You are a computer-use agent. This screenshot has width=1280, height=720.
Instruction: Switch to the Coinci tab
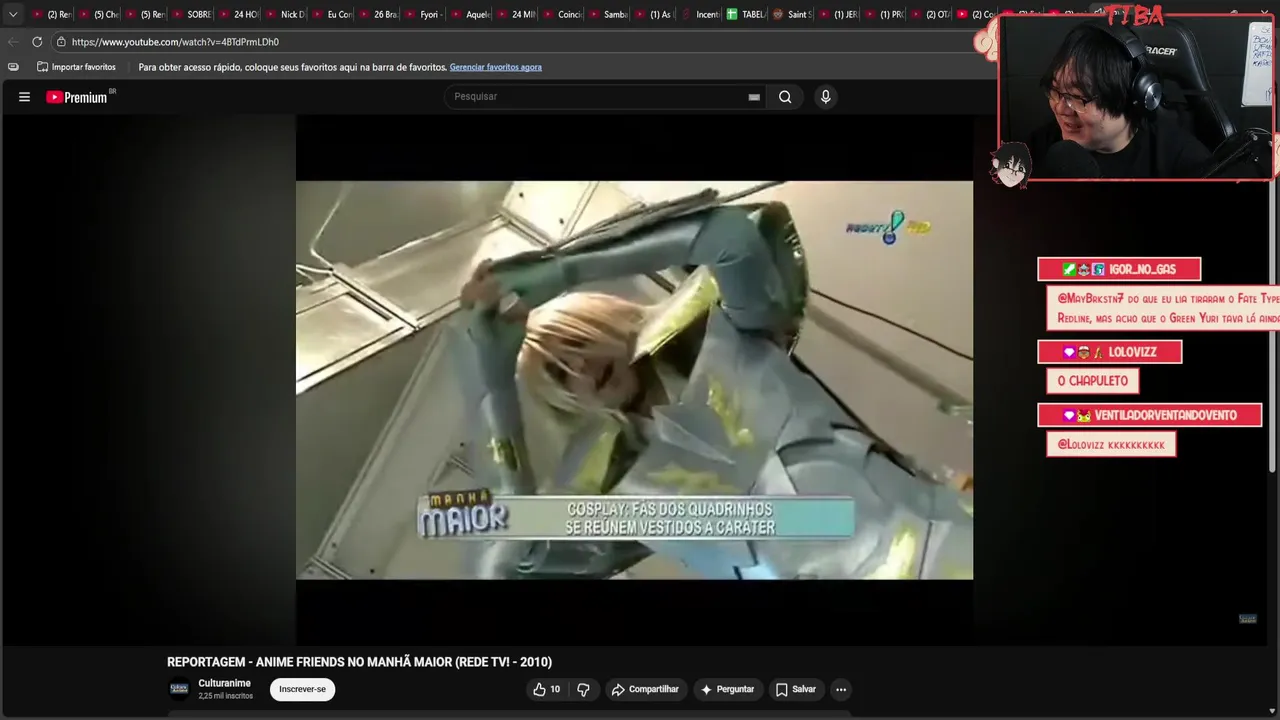pos(562,14)
